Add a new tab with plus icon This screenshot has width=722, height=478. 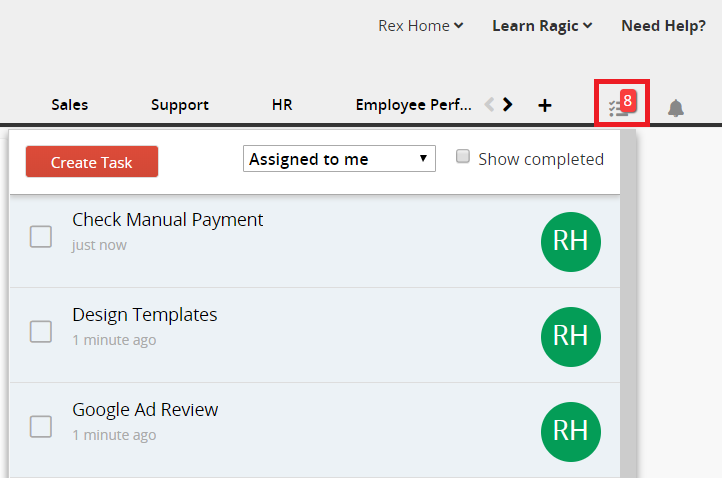coord(544,105)
